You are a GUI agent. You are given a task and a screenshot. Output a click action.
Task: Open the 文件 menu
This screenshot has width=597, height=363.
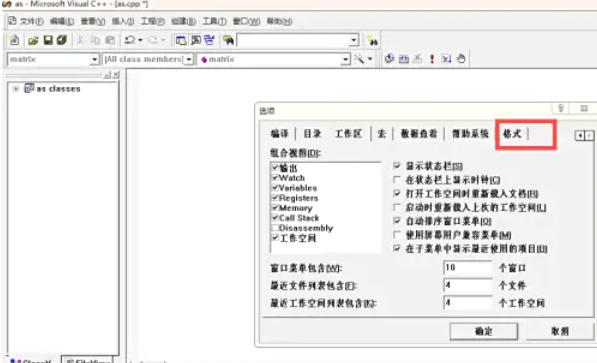31,21
